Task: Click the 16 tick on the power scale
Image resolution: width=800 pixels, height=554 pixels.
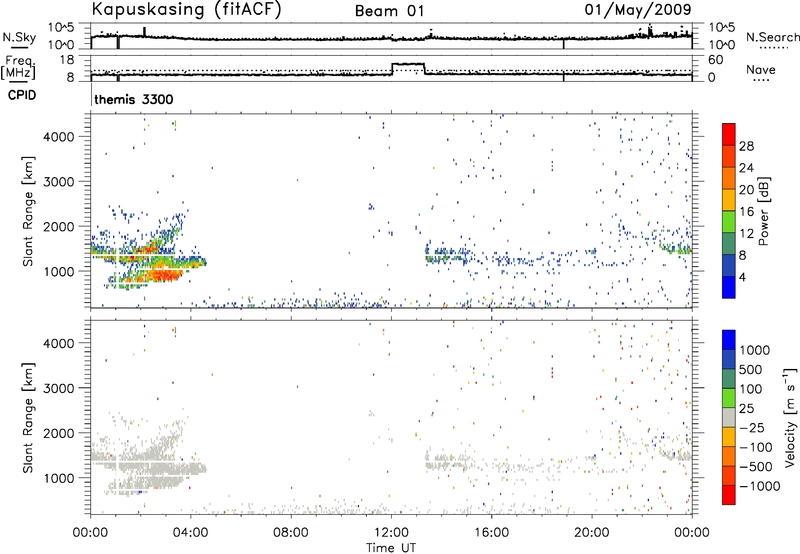Action: coord(746,212)
